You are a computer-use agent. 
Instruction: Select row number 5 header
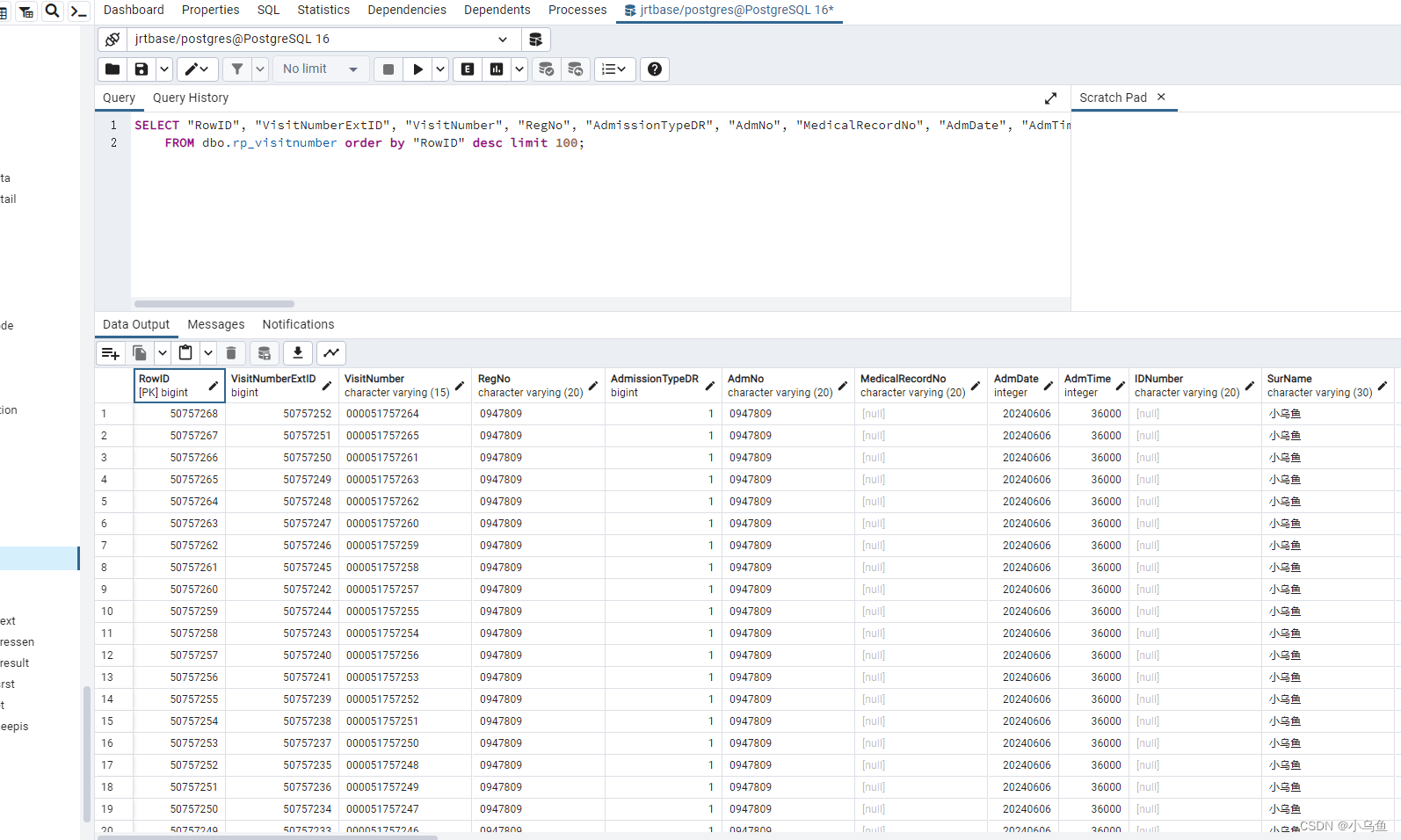(x=113, y=502)
